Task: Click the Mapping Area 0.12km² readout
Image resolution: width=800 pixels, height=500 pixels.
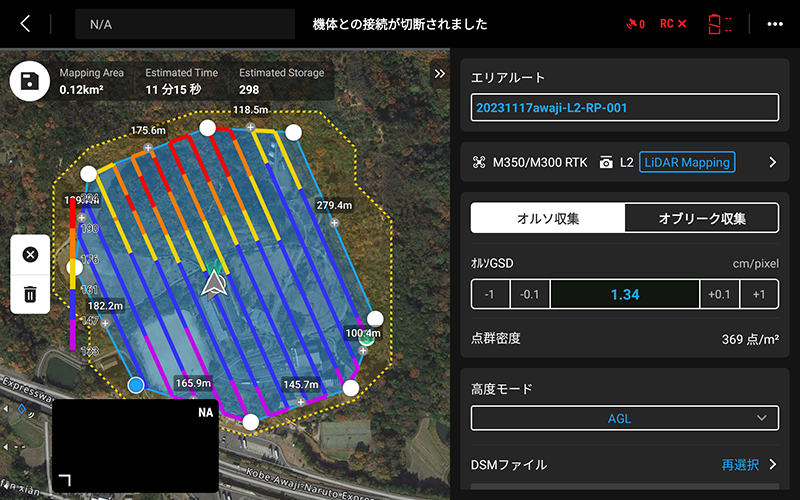Action: tap(91, 82)
